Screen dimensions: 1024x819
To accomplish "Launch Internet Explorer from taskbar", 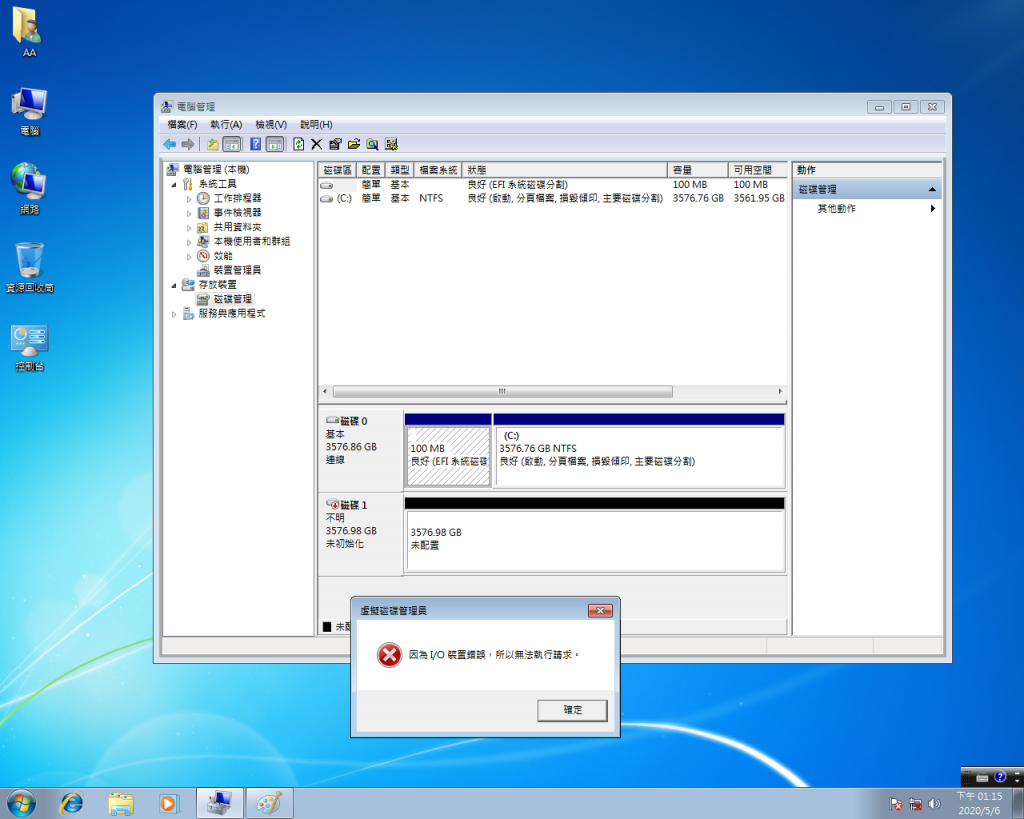I will pyautogui.click(x=72, y=803).
